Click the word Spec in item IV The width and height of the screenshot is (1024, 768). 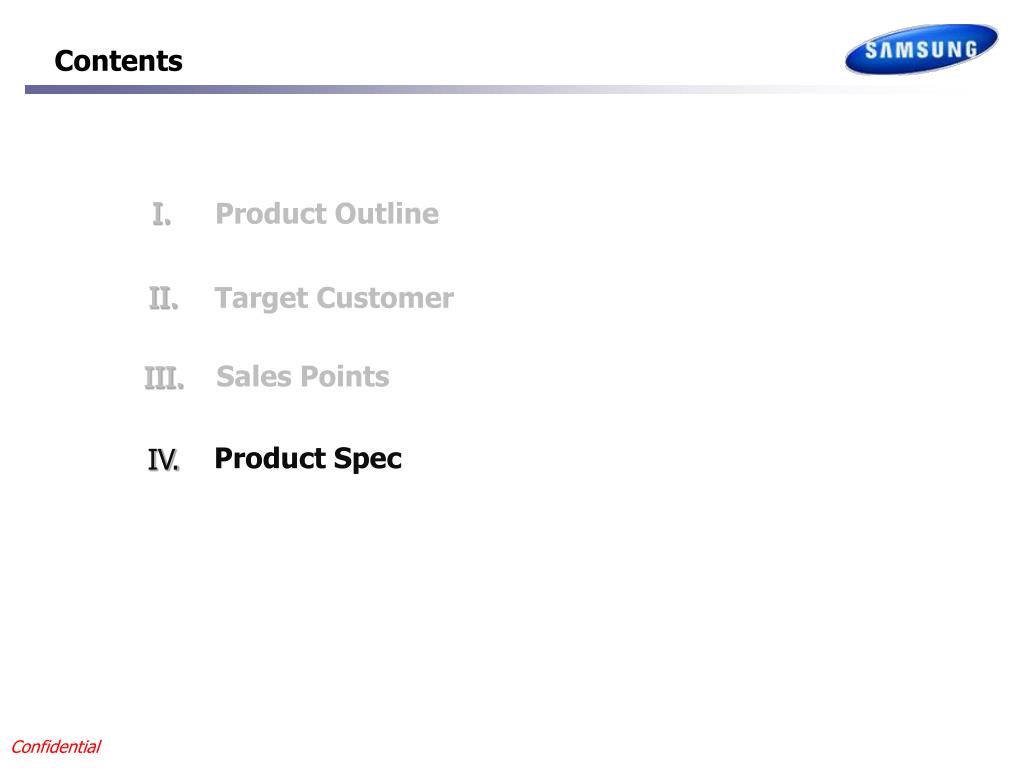coord(368,460)
